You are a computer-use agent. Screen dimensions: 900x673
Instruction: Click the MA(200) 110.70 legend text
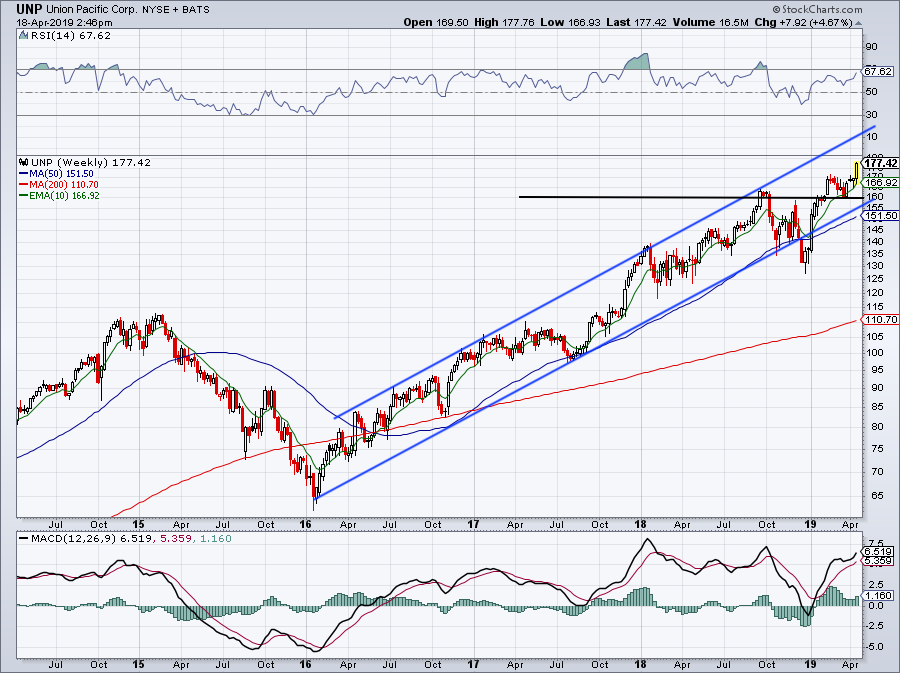coord(64,185)
